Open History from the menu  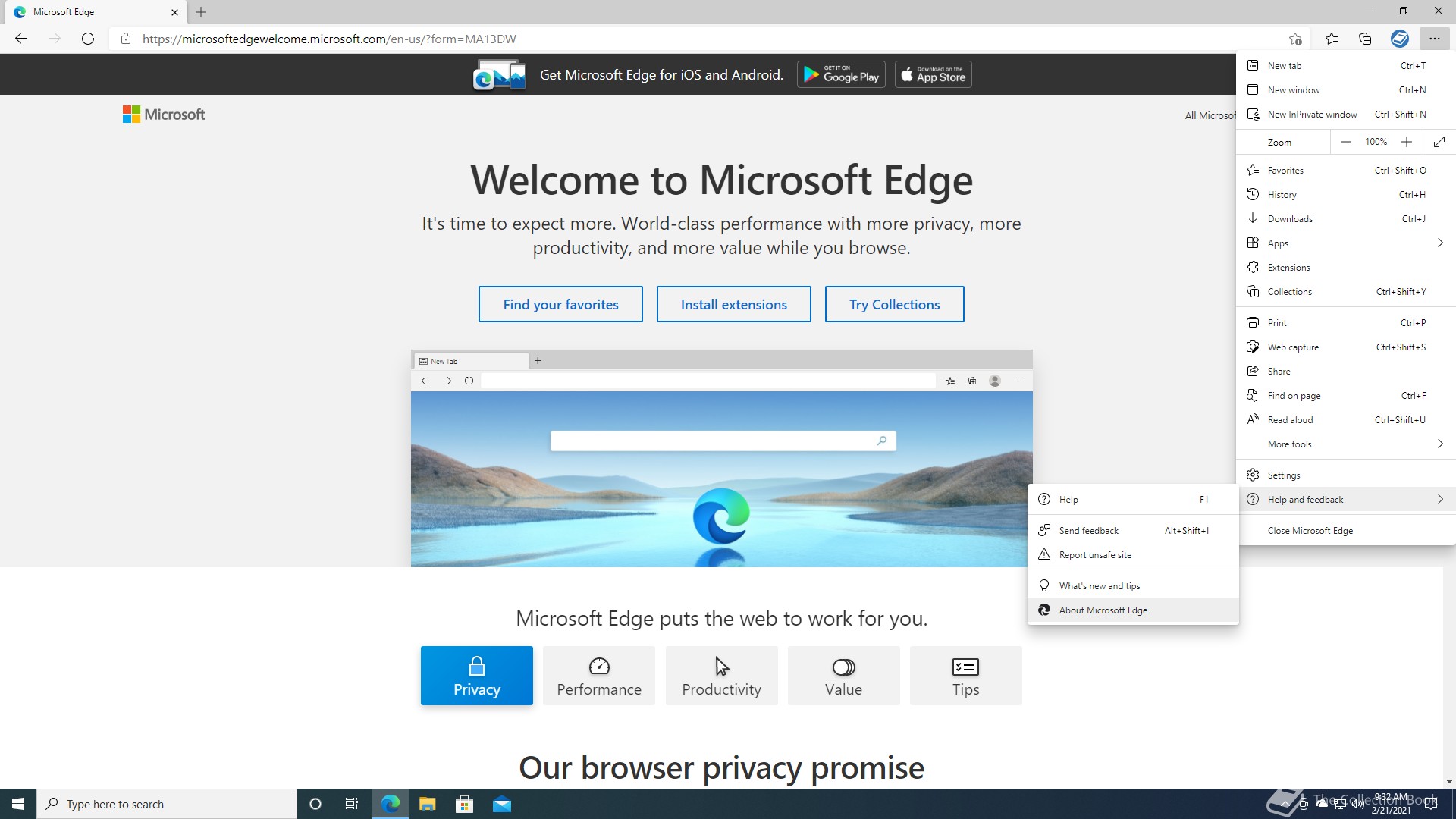click(1346, 195)
